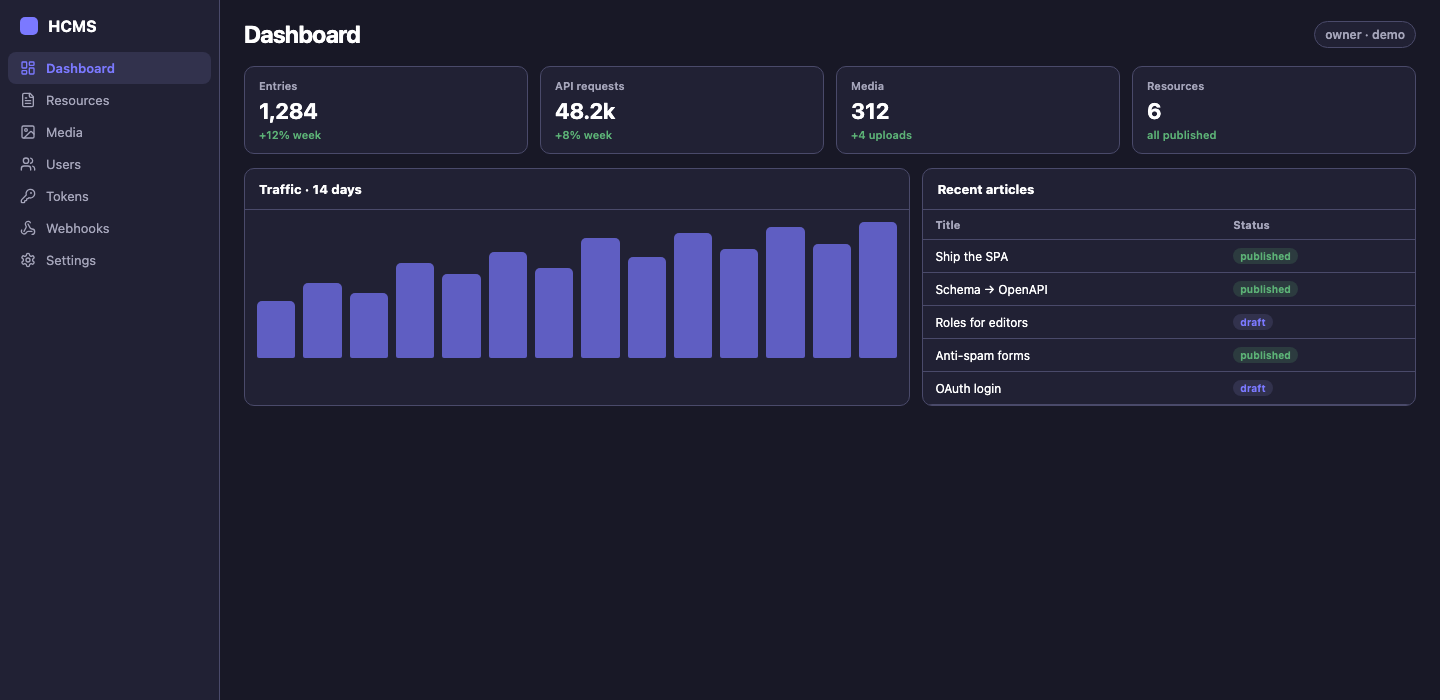Click the Dashboard page heading
Image resolution: width=1440 pixels, height=700 pixels.
[302, 34]
